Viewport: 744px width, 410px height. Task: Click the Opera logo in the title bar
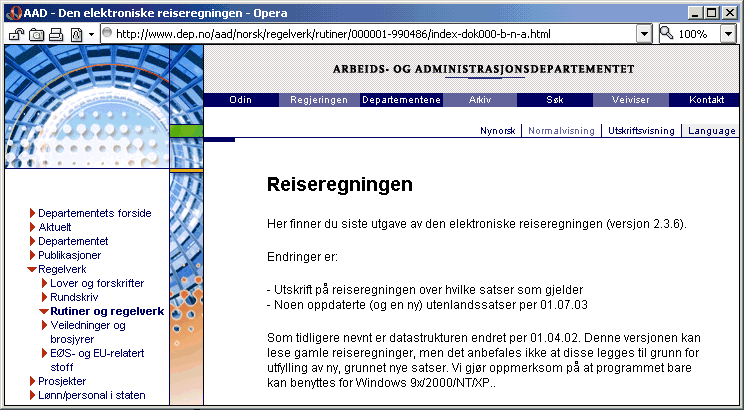pos(13,13)
